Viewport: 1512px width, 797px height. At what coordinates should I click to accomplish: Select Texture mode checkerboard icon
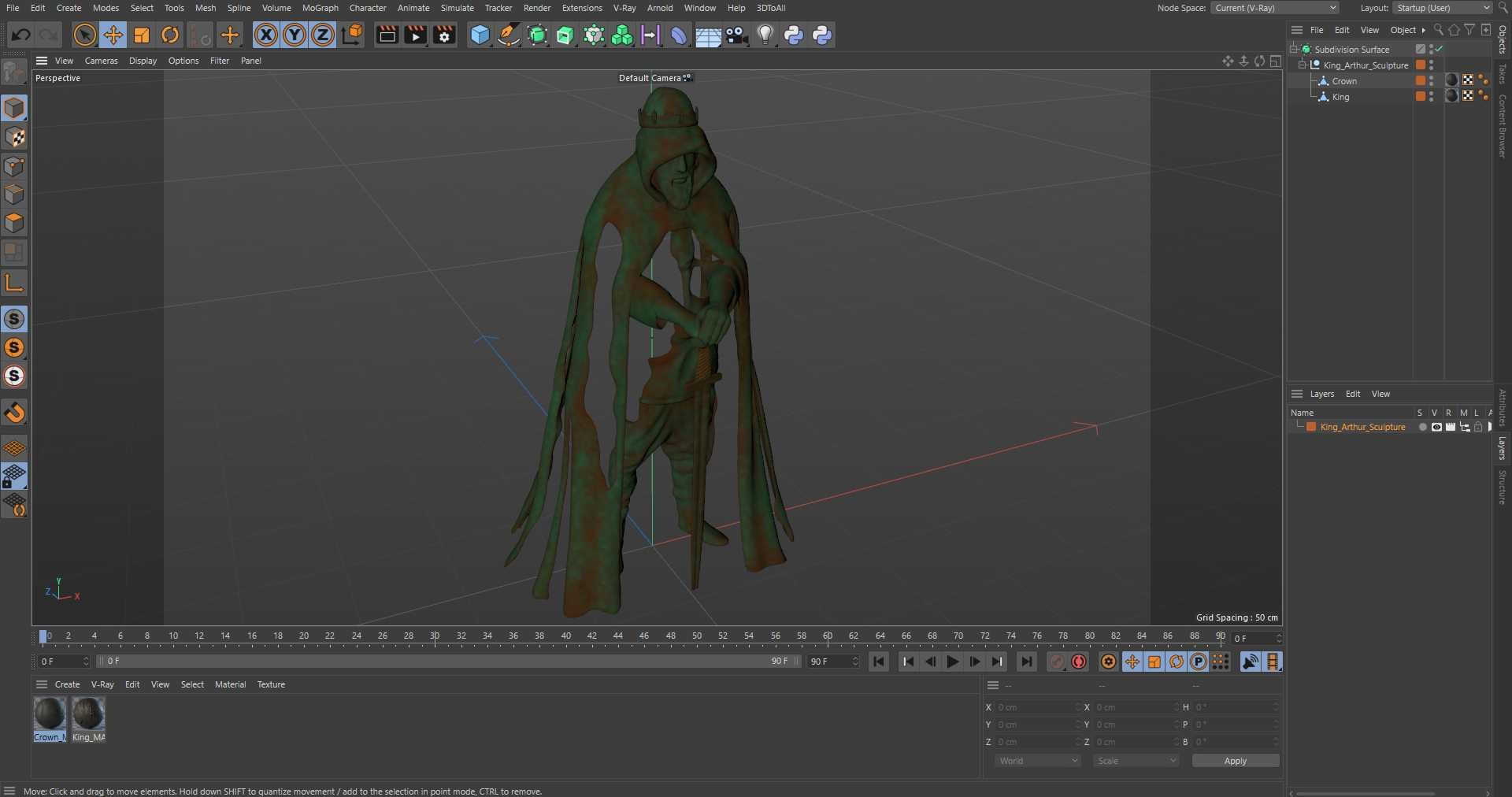tap(14, 137)
